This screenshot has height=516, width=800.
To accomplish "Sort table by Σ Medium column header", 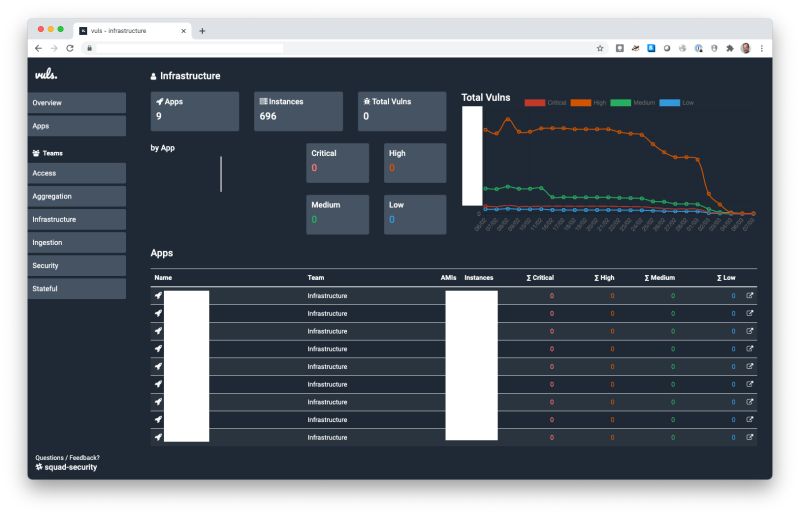I will 659,278.
